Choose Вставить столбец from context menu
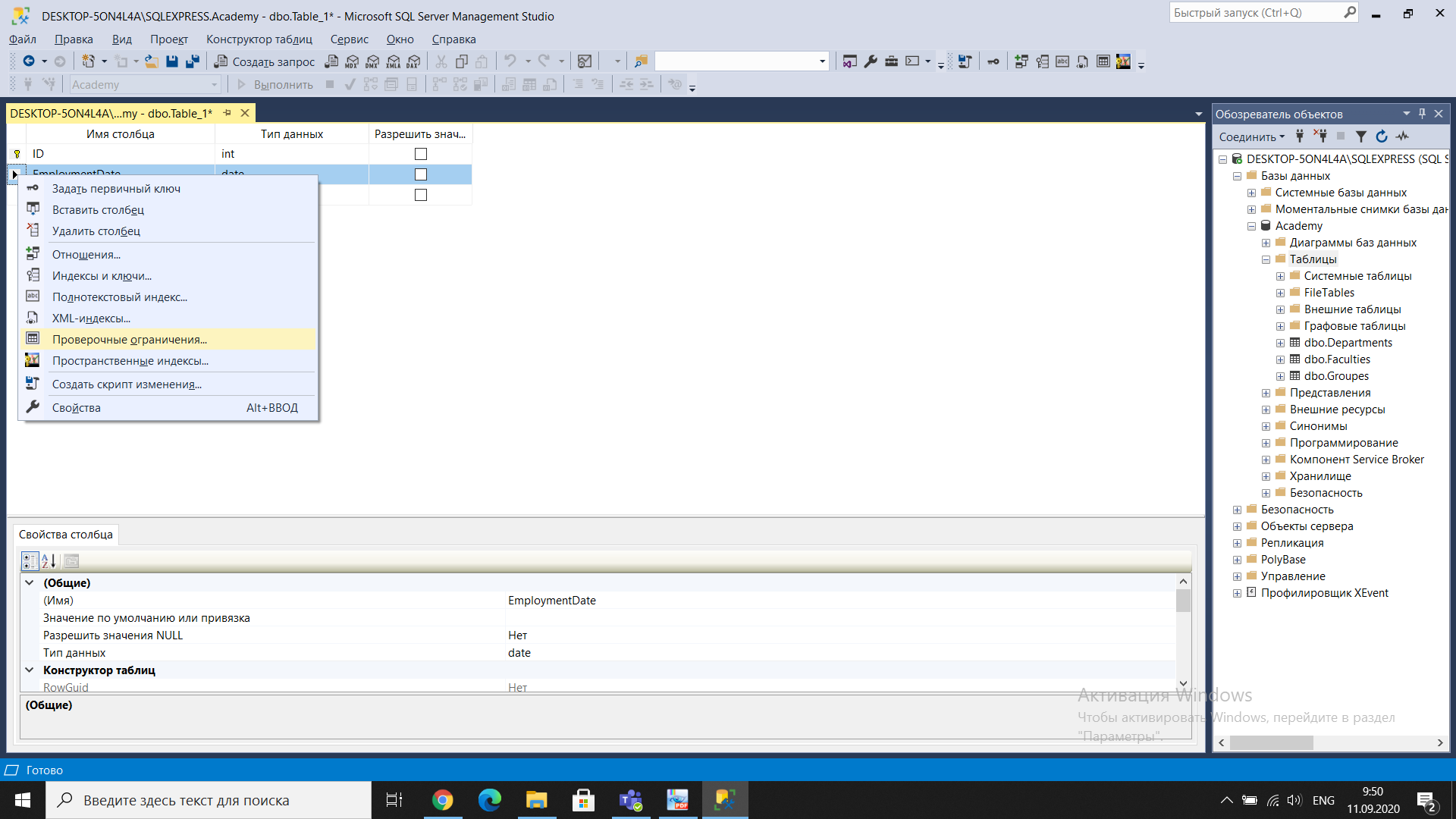This screenshot has height=819, width=1456. pyautogui.click(x=168, y=210)
